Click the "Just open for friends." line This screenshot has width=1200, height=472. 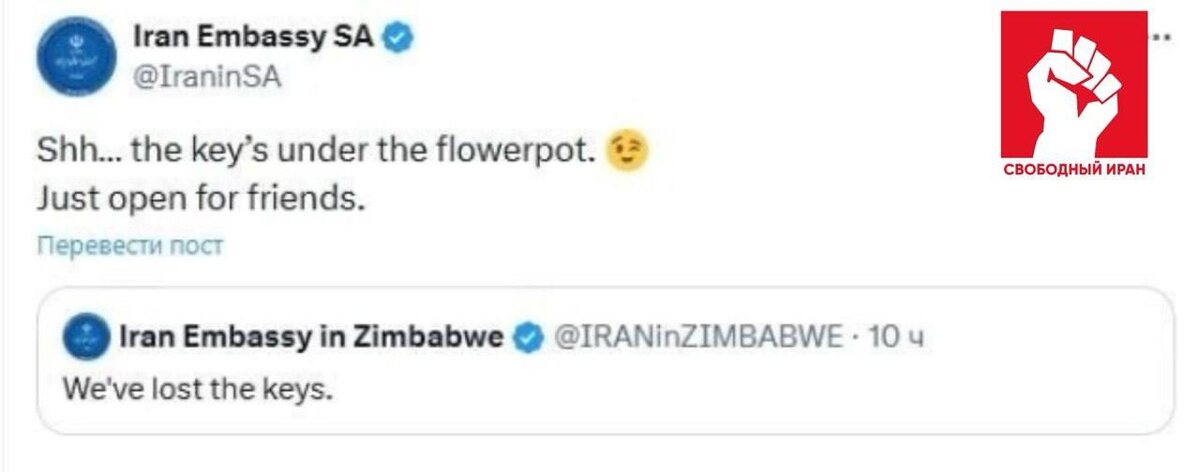pos(197,197)
